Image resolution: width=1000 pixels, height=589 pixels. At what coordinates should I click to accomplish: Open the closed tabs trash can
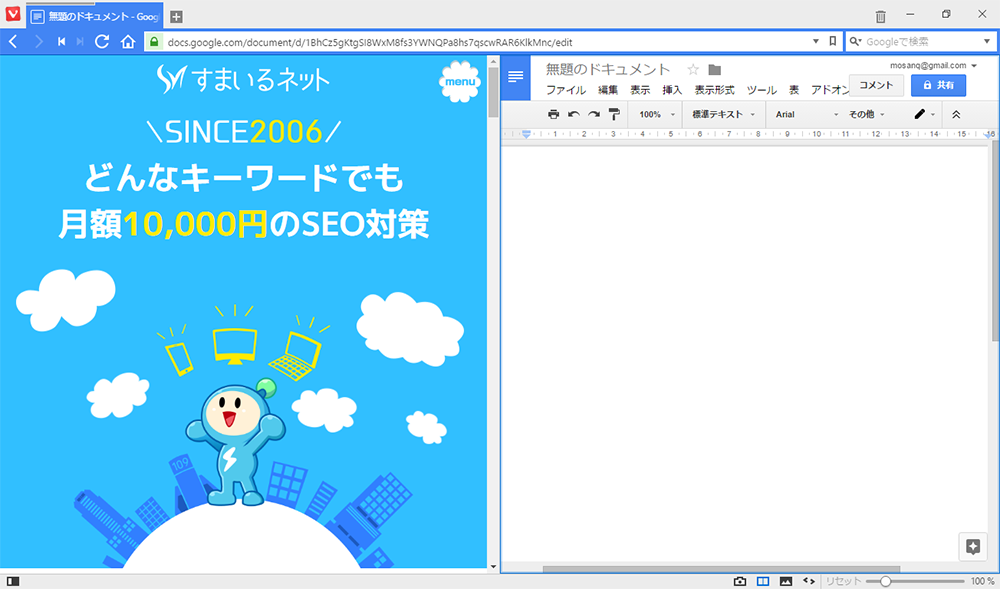coord(881,16)
